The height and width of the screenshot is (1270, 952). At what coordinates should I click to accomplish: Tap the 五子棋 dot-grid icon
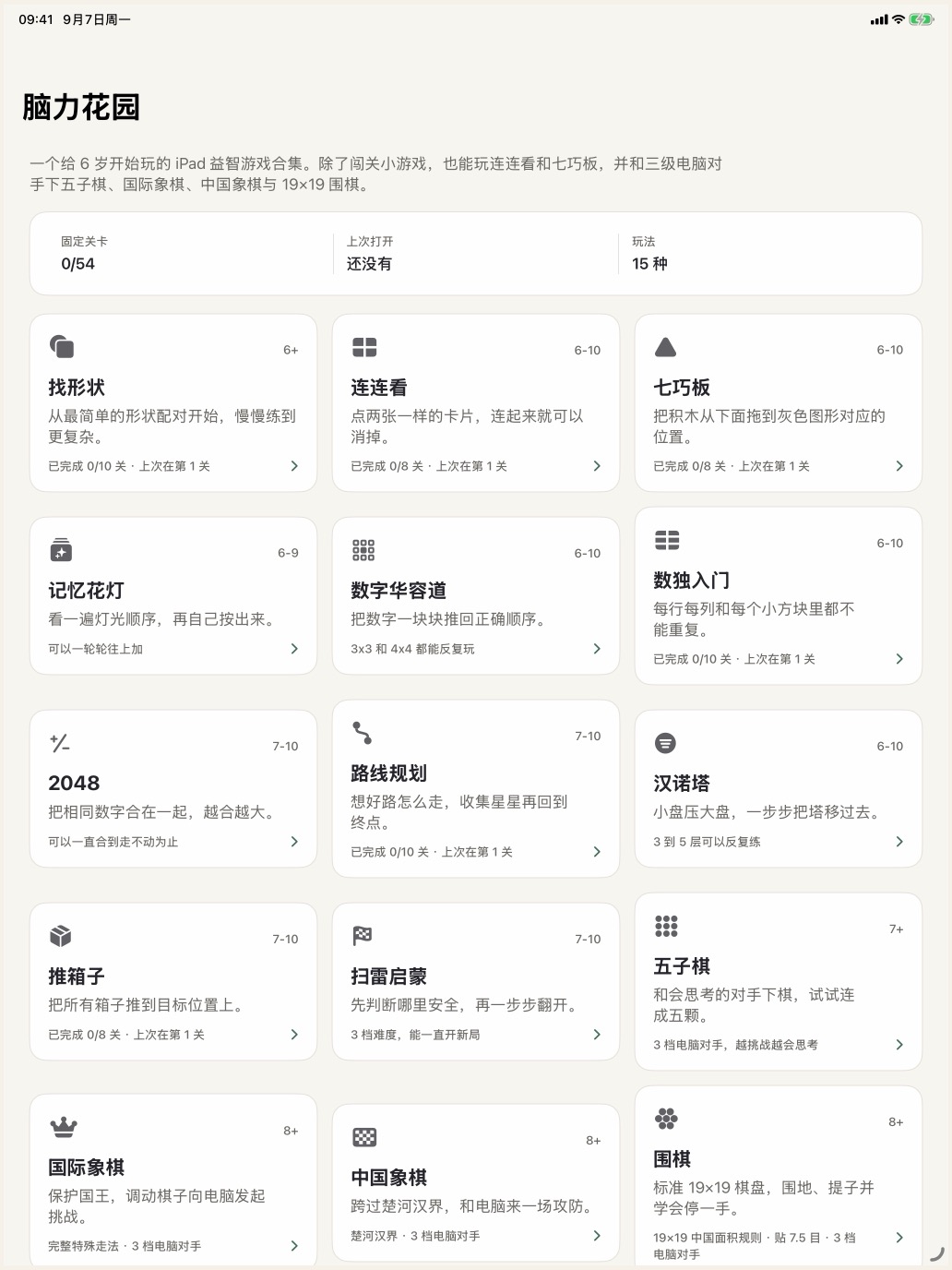coord(666,926)
